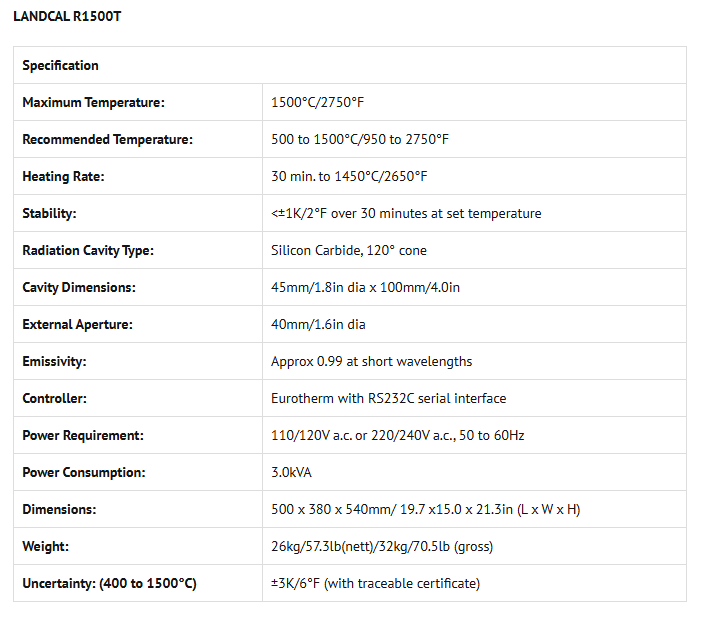This screenshot has width=707, height=624.
Task: Click the Emissivity row label
Action: point(54,361)
